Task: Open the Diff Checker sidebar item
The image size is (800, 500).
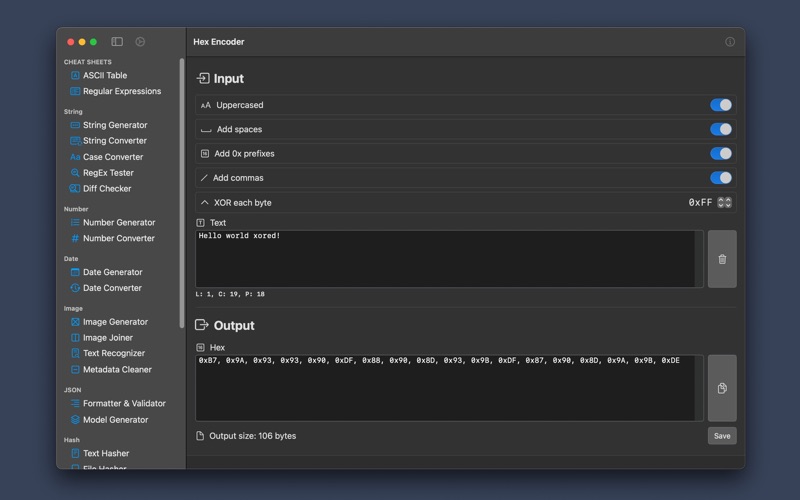Action: pyautogui.click(x=107, y=189)
